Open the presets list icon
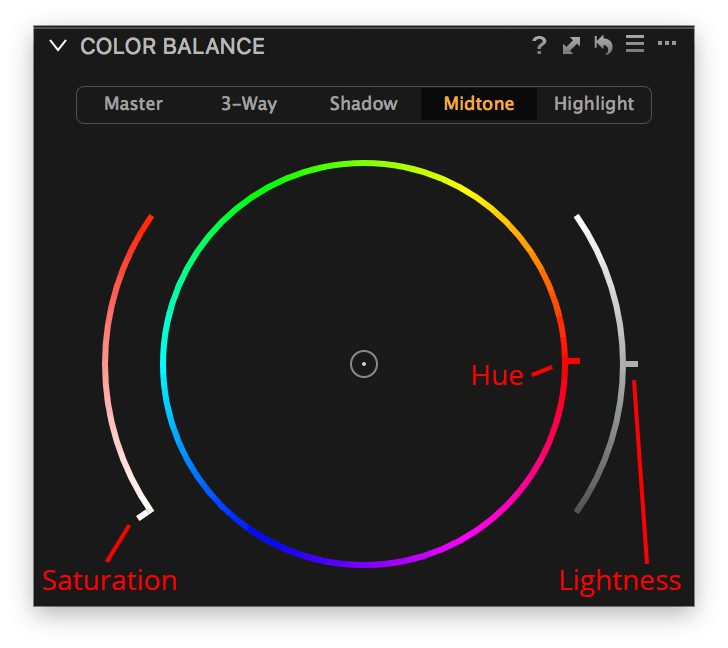Viewport: 728px width, 648px height. (635, 44)
